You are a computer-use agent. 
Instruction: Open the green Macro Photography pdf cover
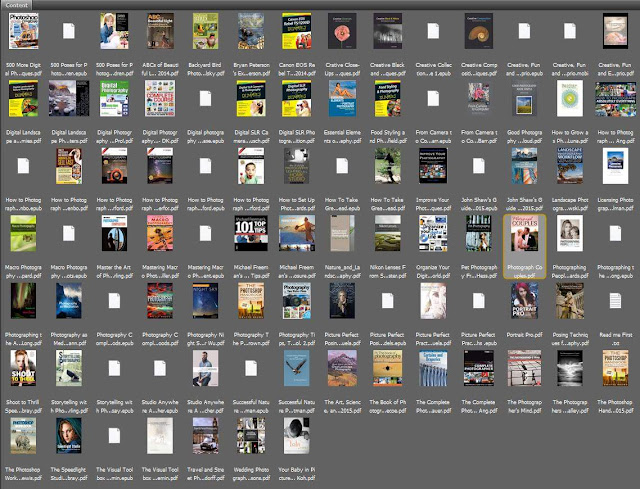(x=23, y=233)
